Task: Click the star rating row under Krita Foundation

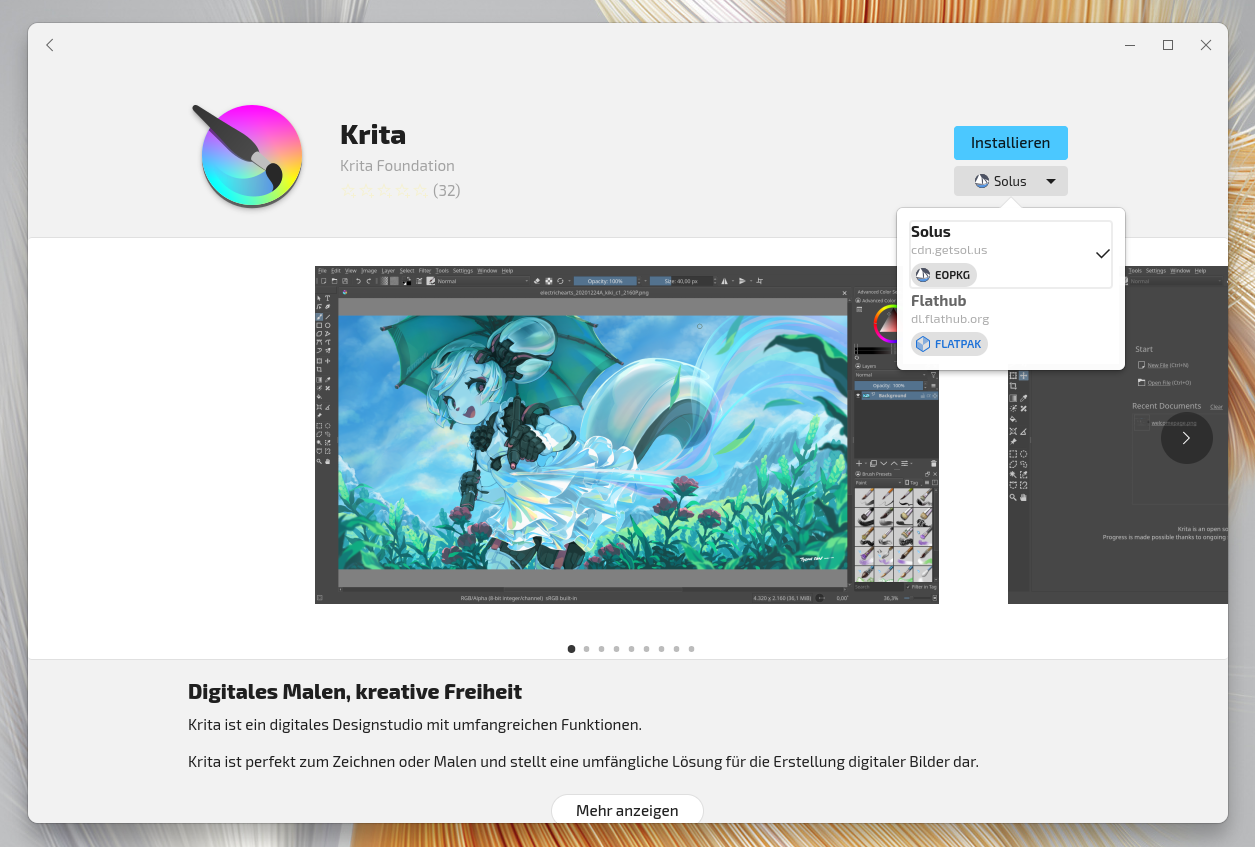Action: tap(383, 190)
